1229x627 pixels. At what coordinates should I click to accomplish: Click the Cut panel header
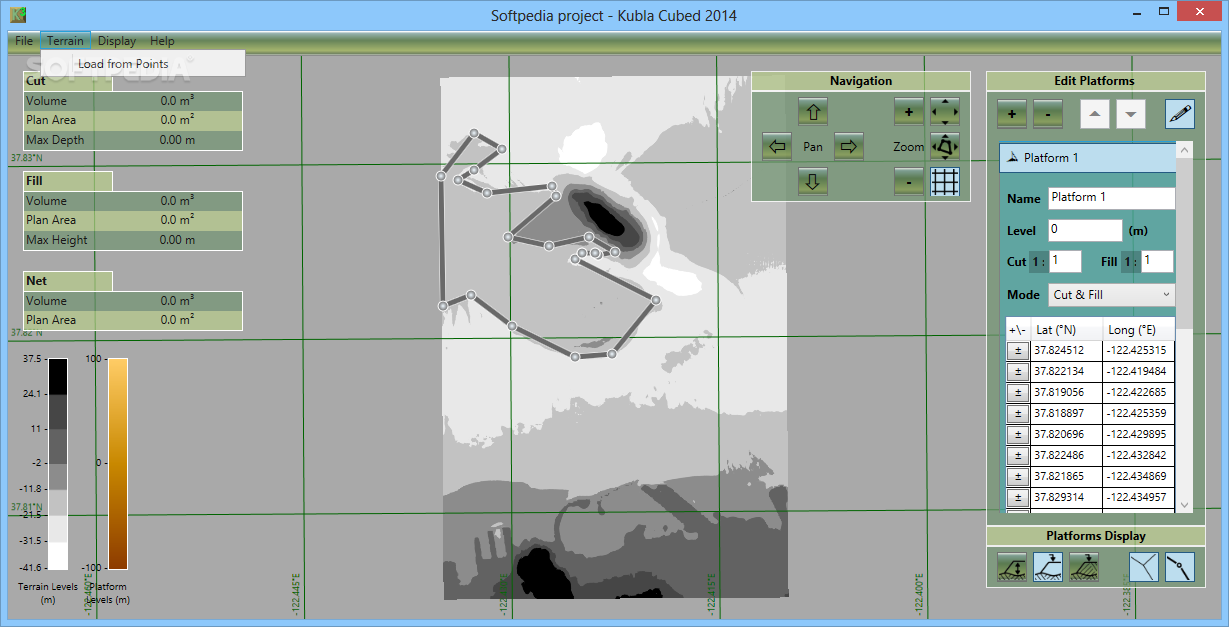[67, 81]
